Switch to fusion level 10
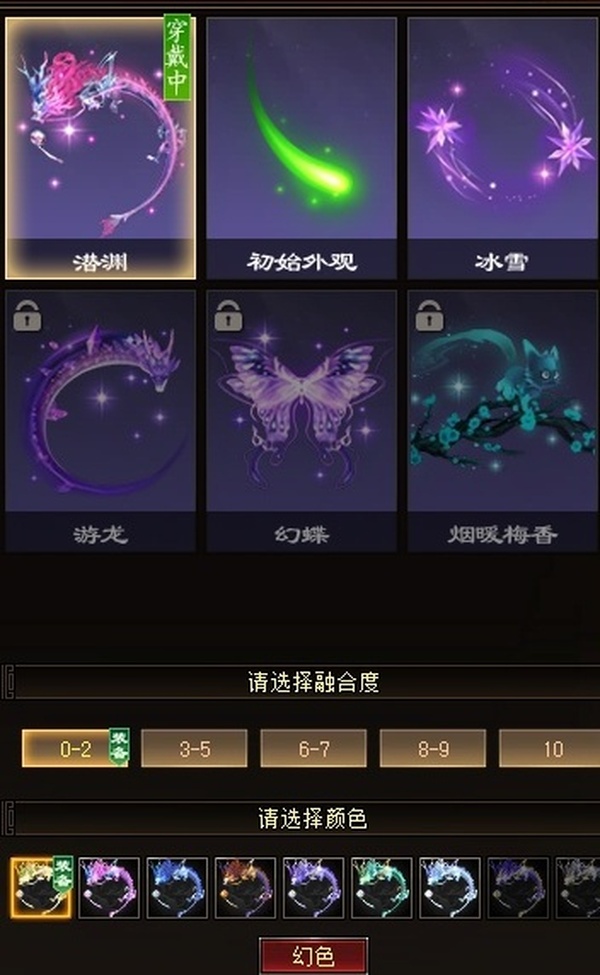The image size is (600, 975). coord(550,748)
